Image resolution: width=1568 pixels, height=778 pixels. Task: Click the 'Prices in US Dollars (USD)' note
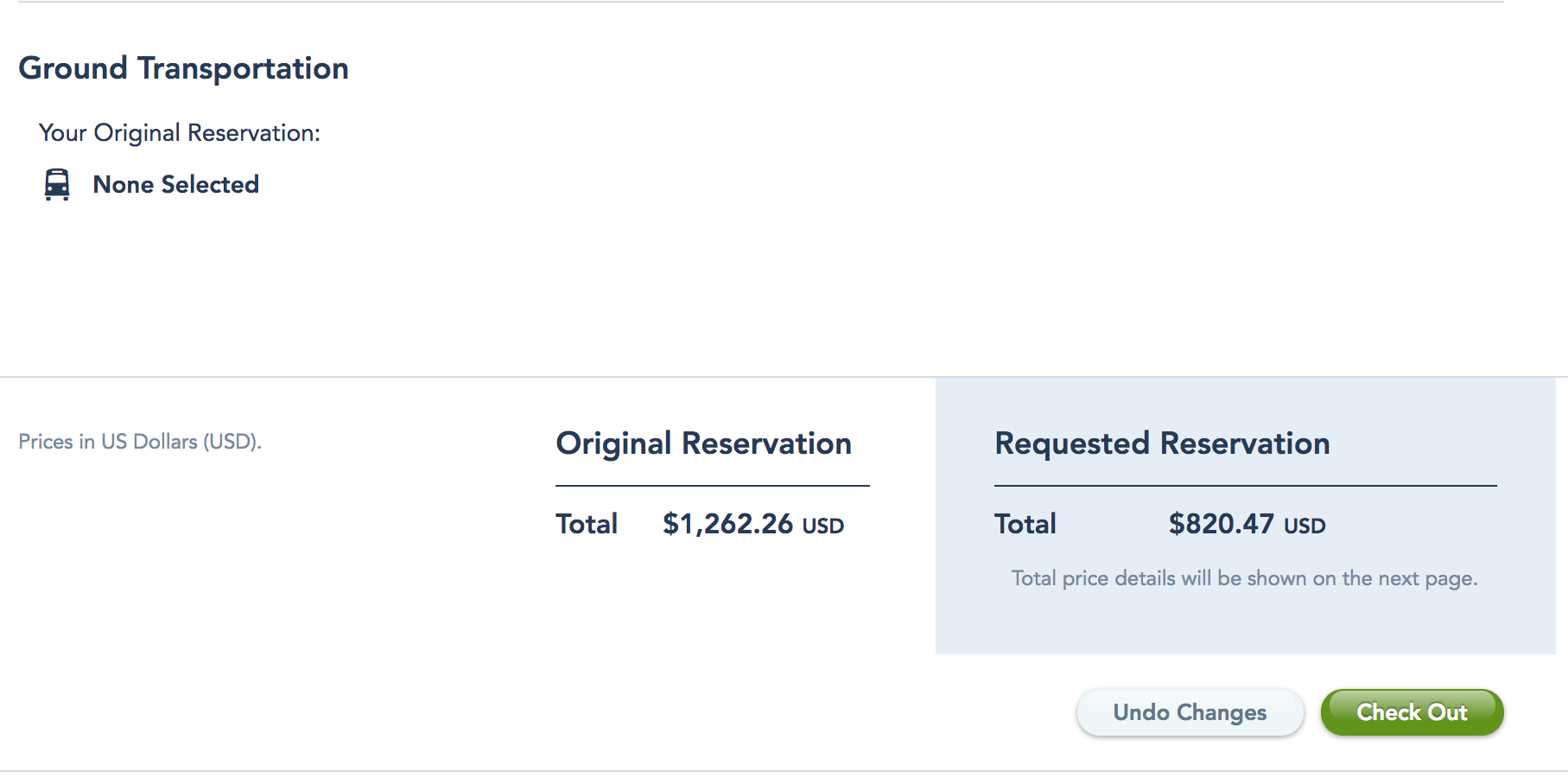pos(140,442)
